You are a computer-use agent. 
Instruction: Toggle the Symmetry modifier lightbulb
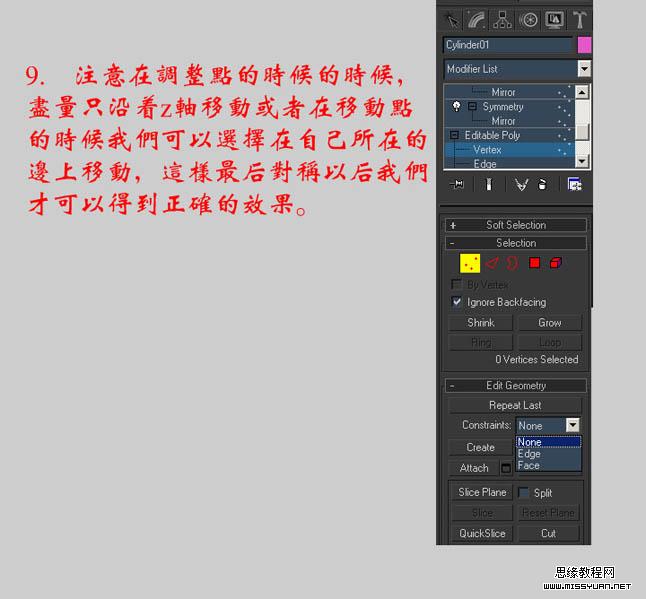pos(456,106)
